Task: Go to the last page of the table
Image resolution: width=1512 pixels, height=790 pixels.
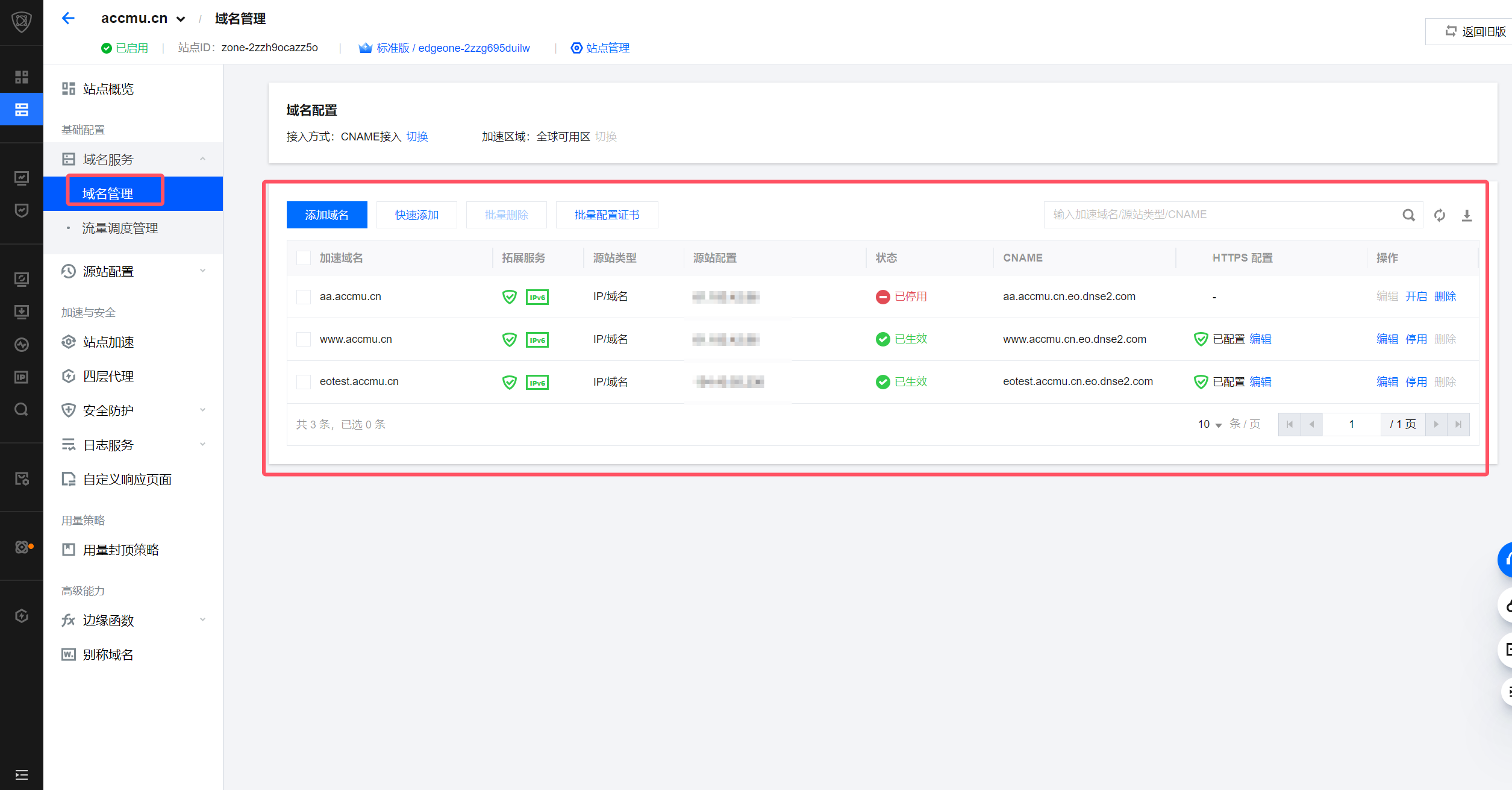Action: 1458,424
